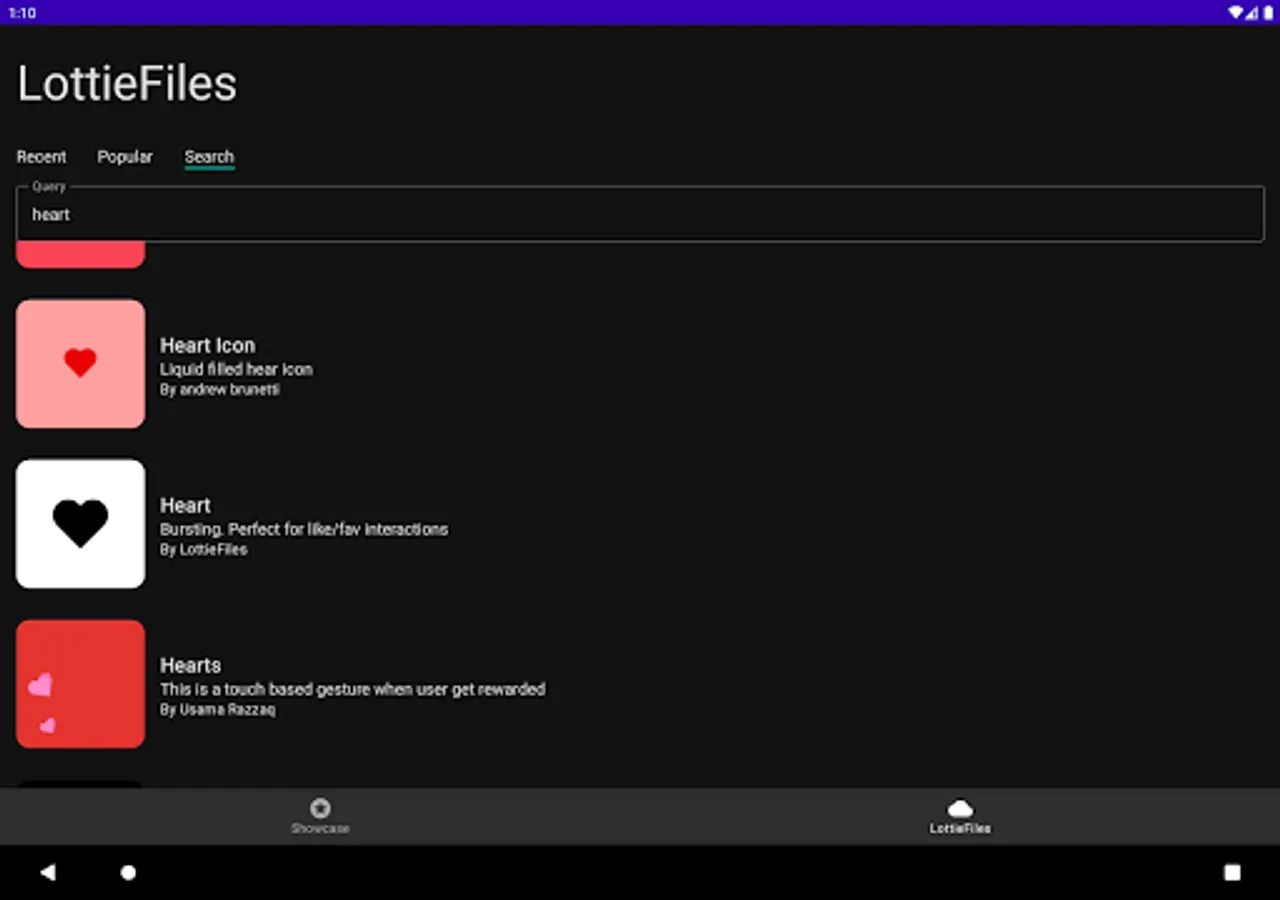
Task: Open the black heart white thumbnail
Action: (x=80, y=524)
